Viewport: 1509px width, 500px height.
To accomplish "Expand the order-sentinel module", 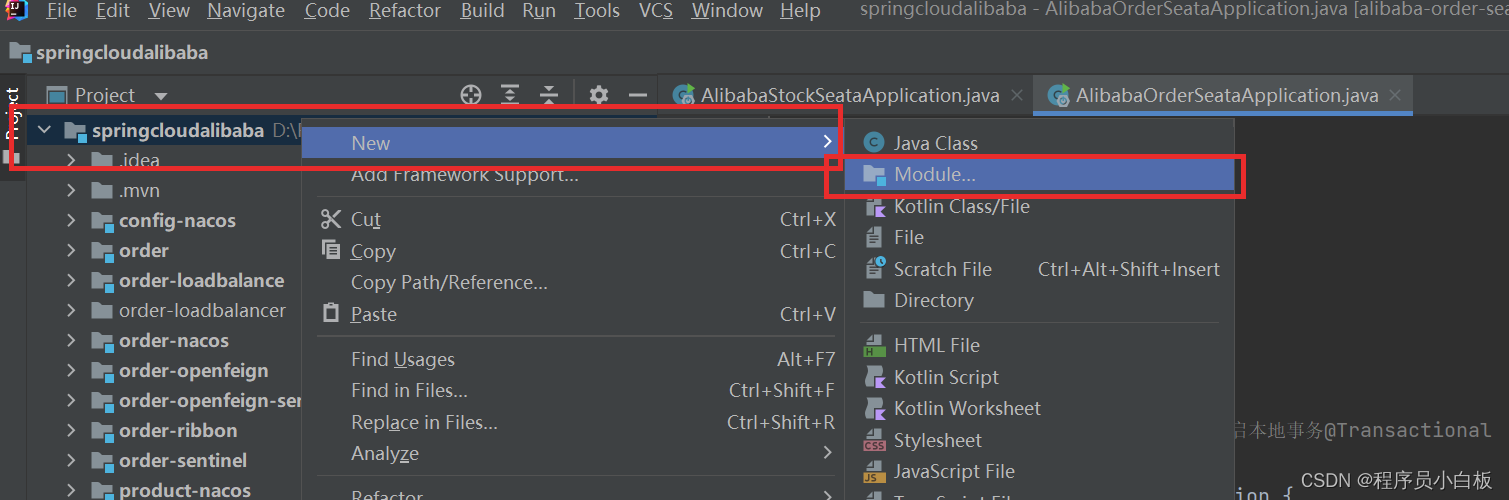I will [71, 460].
